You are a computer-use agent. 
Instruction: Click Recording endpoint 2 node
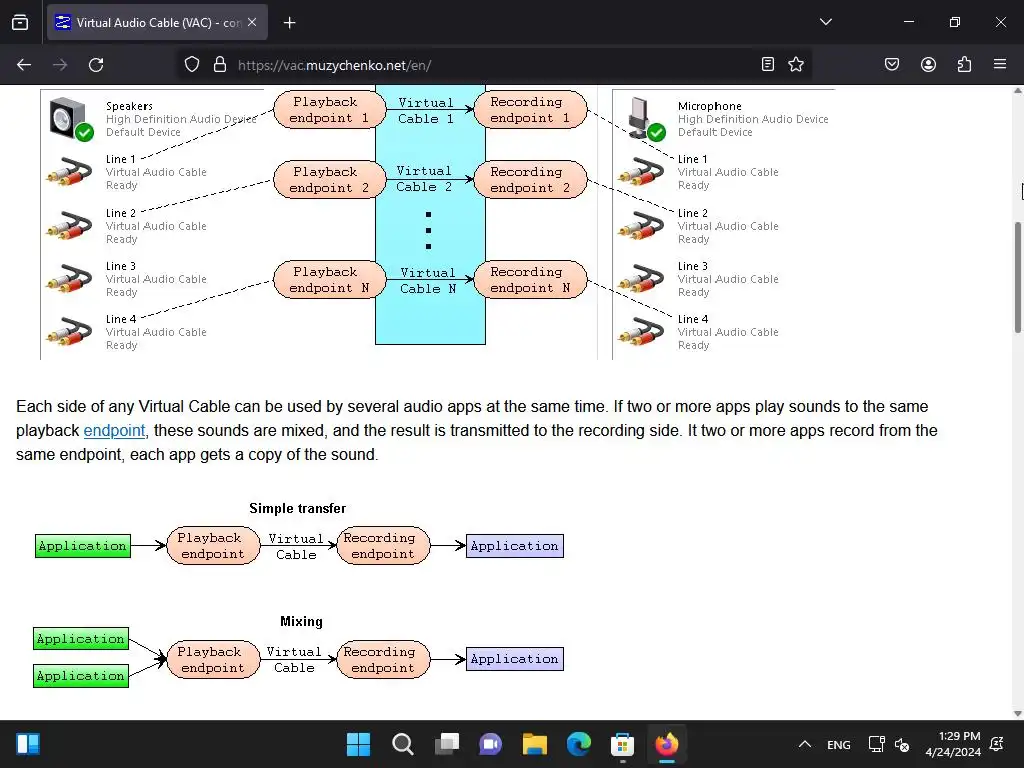tap(530, 180)
